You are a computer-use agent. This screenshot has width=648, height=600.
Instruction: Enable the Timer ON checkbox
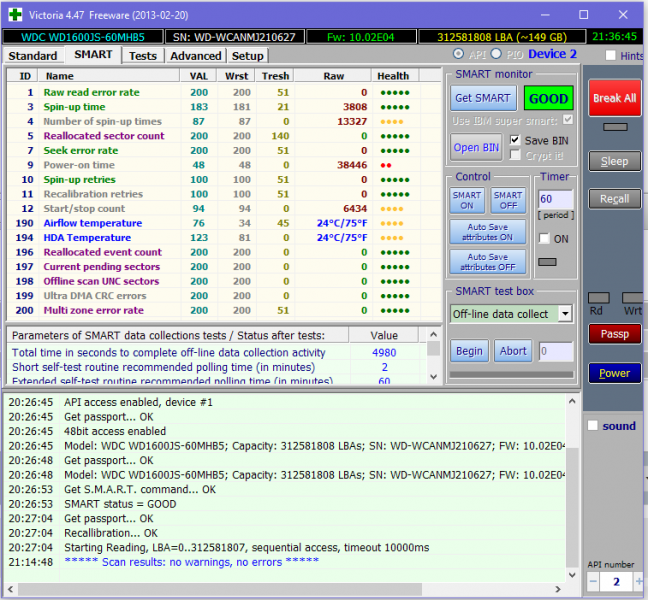pyautogui.click(x=545, y=239)
